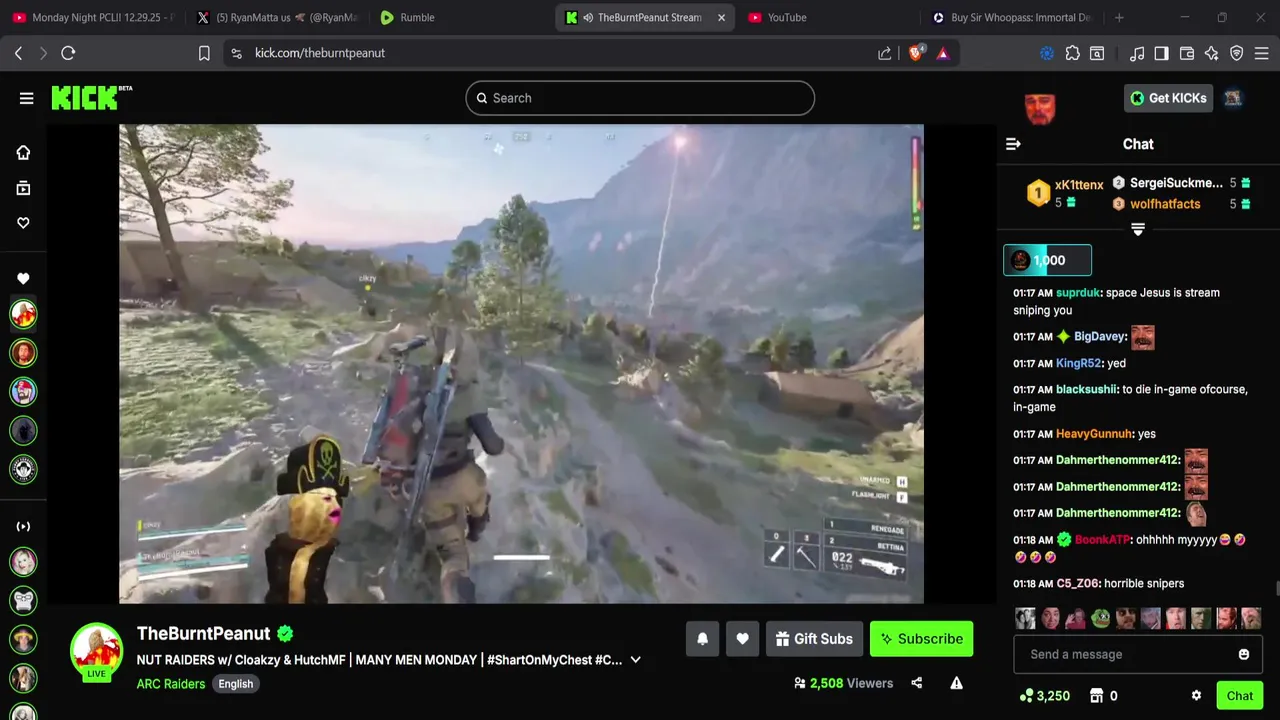Viewport: 1280px width, 720px height.
Task: Open chat settings gear
Action: (1196, 696)
